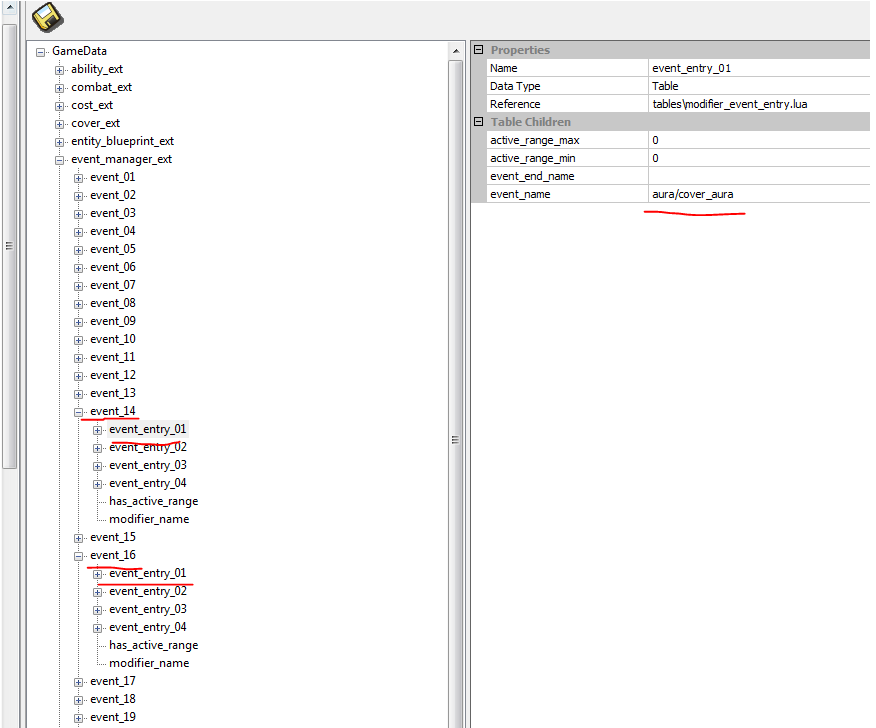Expand the ability_ext node
Image resolution: width=876 pixels, height=728 pixels.
click(59, 70)
